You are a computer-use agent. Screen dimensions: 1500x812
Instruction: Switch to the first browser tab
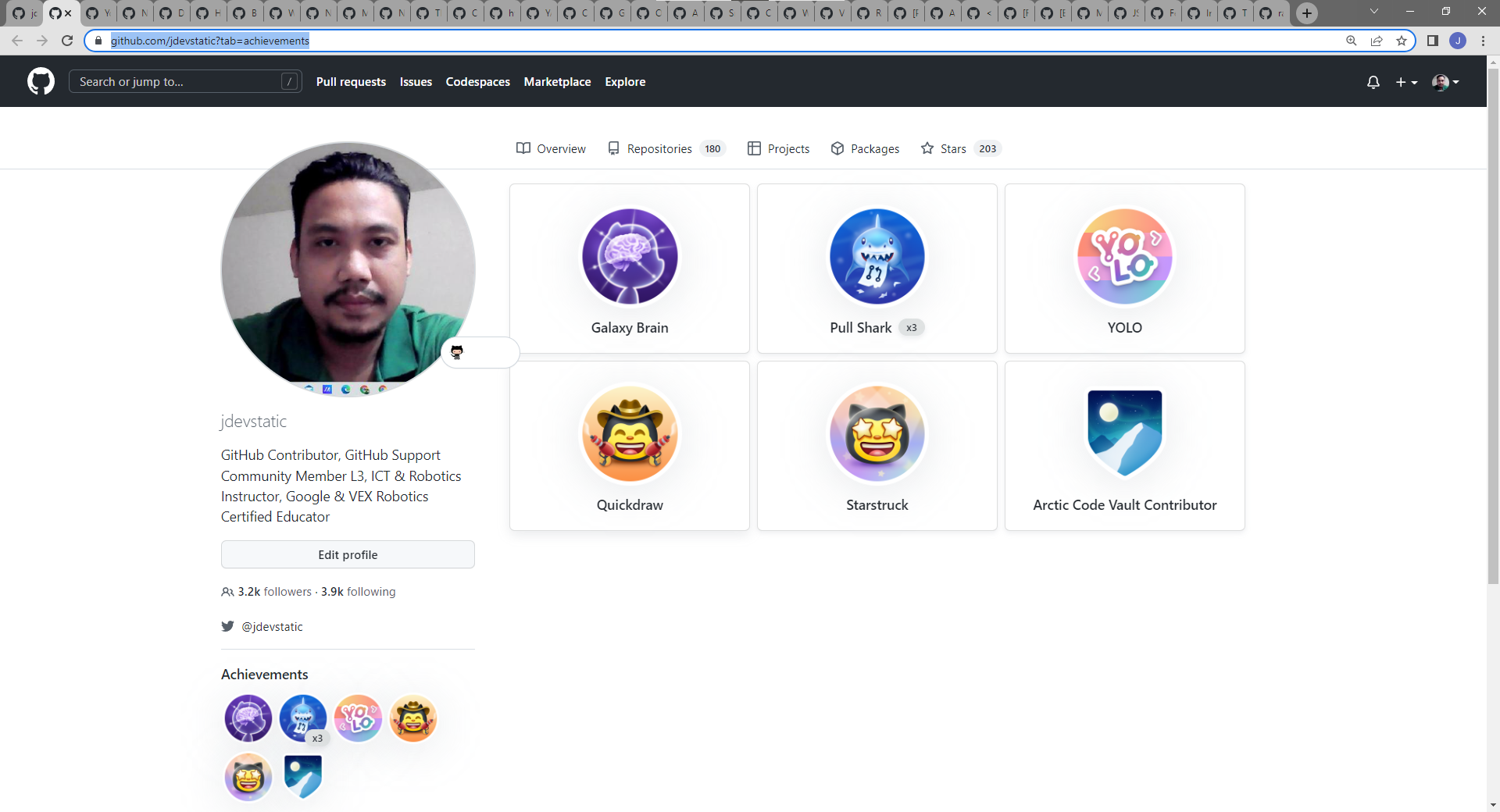pyautogui.click(x=23, y=13)
